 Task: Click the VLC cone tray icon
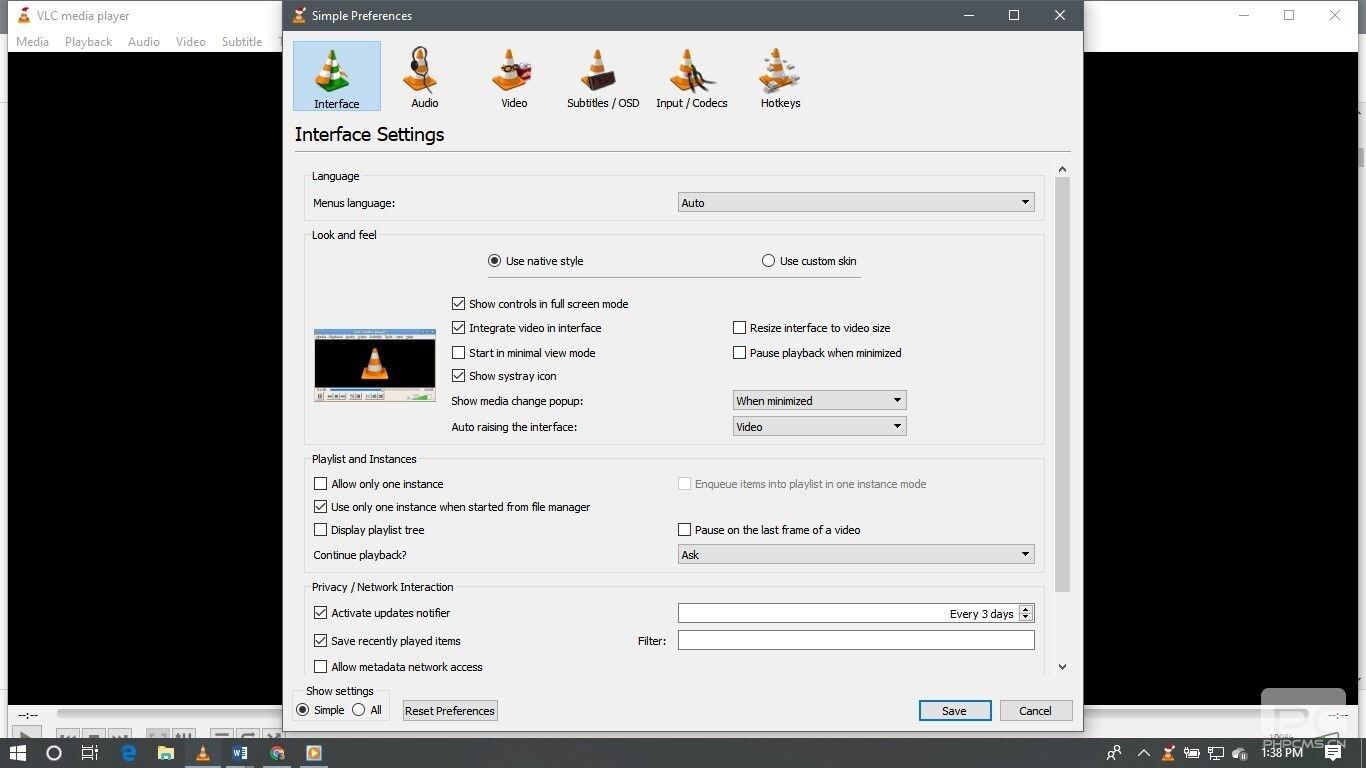[1168, 753]
